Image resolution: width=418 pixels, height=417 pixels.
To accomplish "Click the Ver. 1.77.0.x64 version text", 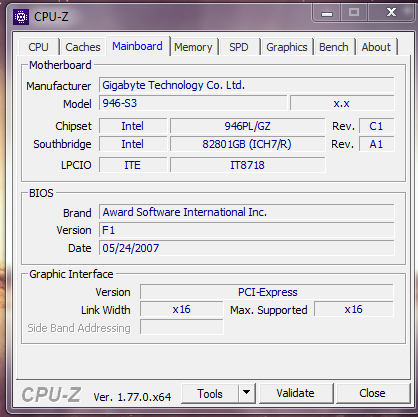I will [132, 397].
